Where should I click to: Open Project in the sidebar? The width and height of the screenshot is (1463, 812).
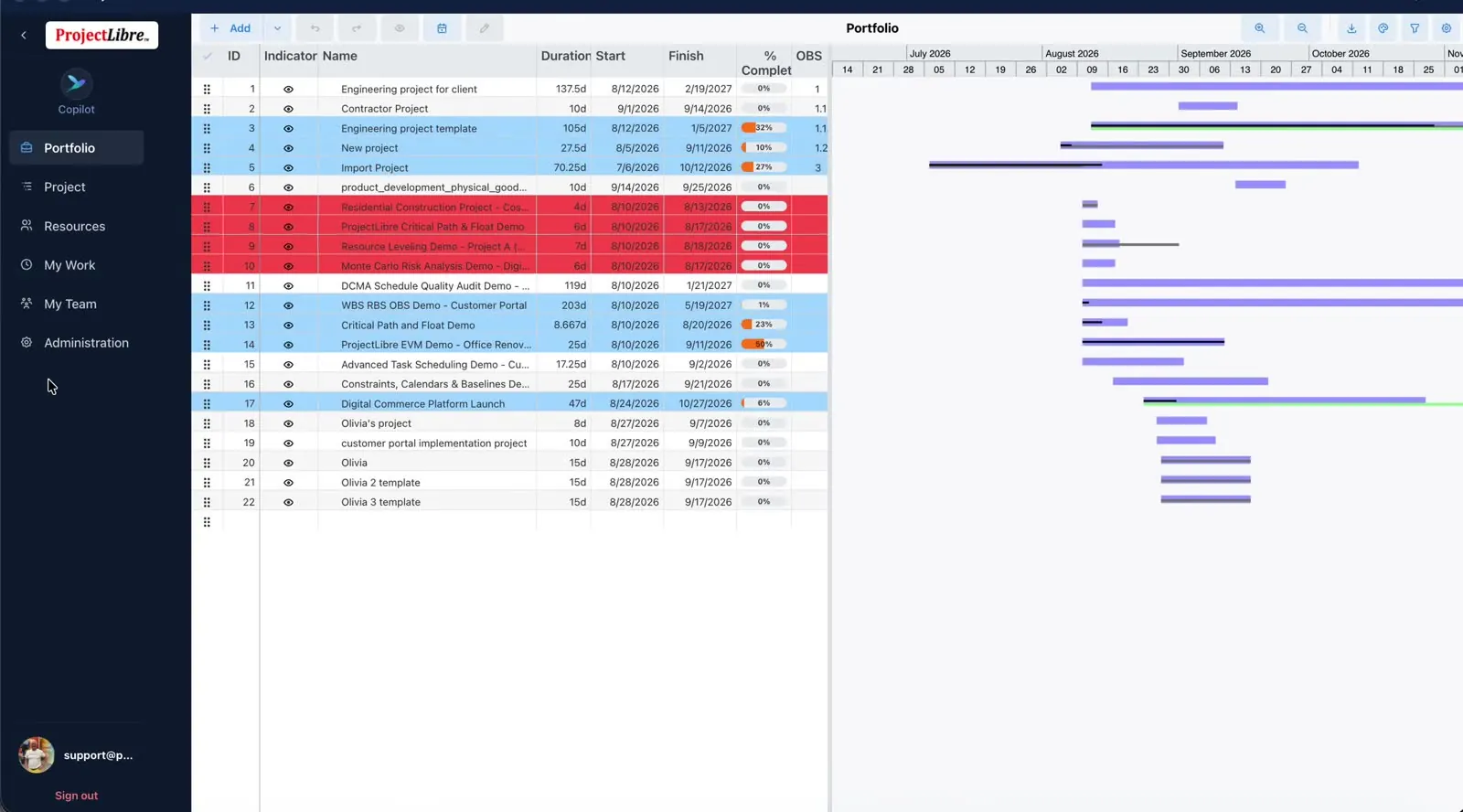coord(76,187)
